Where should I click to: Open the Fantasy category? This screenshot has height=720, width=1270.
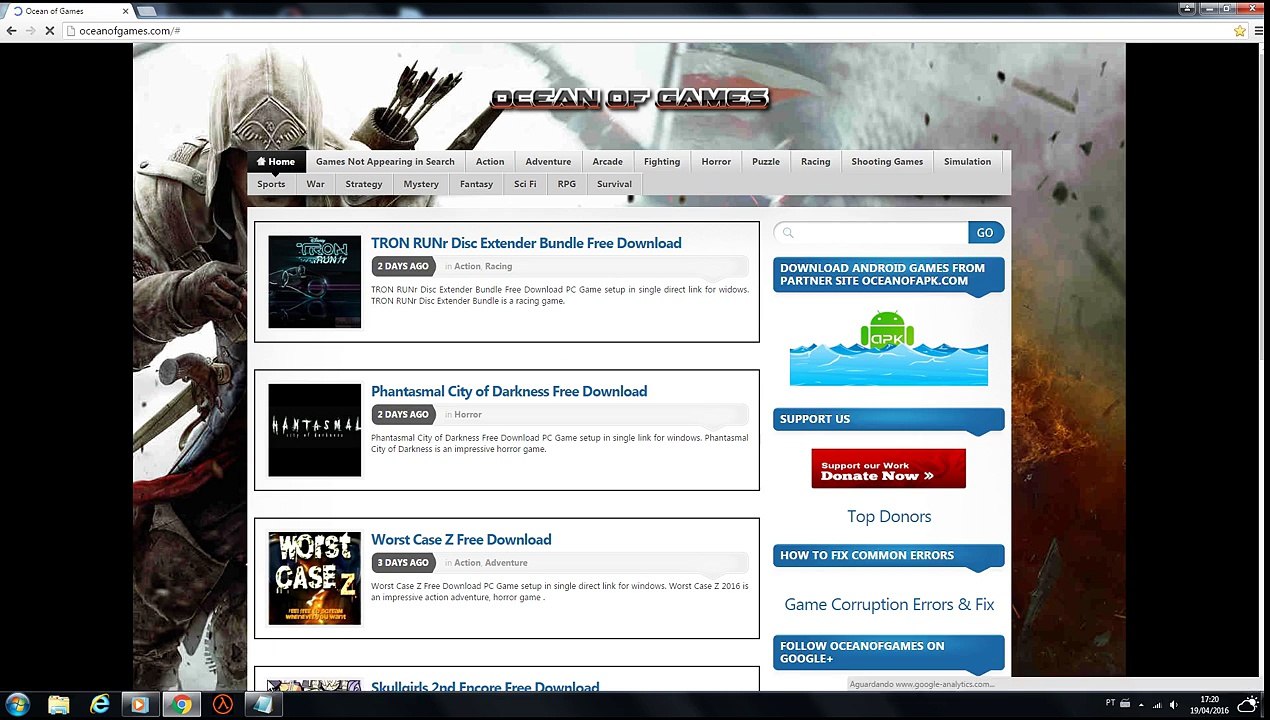[476, 184]
